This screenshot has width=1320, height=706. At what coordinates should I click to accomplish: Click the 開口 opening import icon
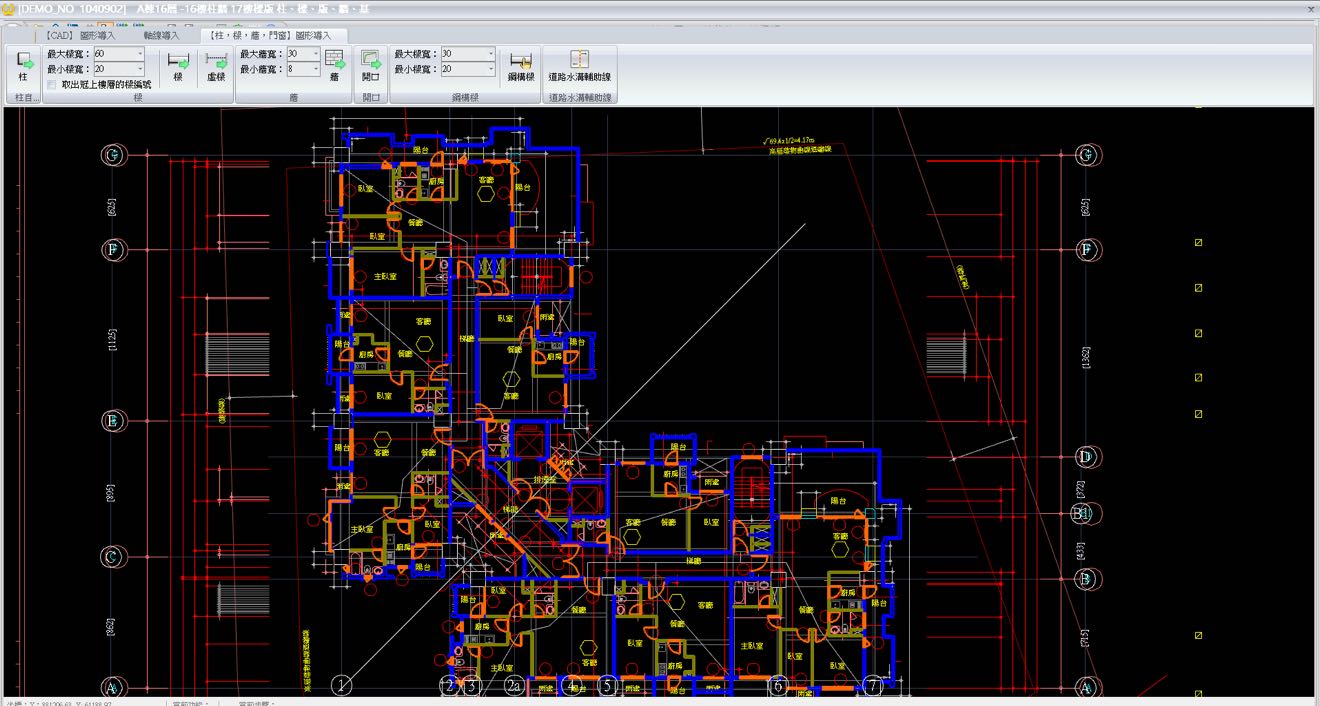(x=371, y=64)
